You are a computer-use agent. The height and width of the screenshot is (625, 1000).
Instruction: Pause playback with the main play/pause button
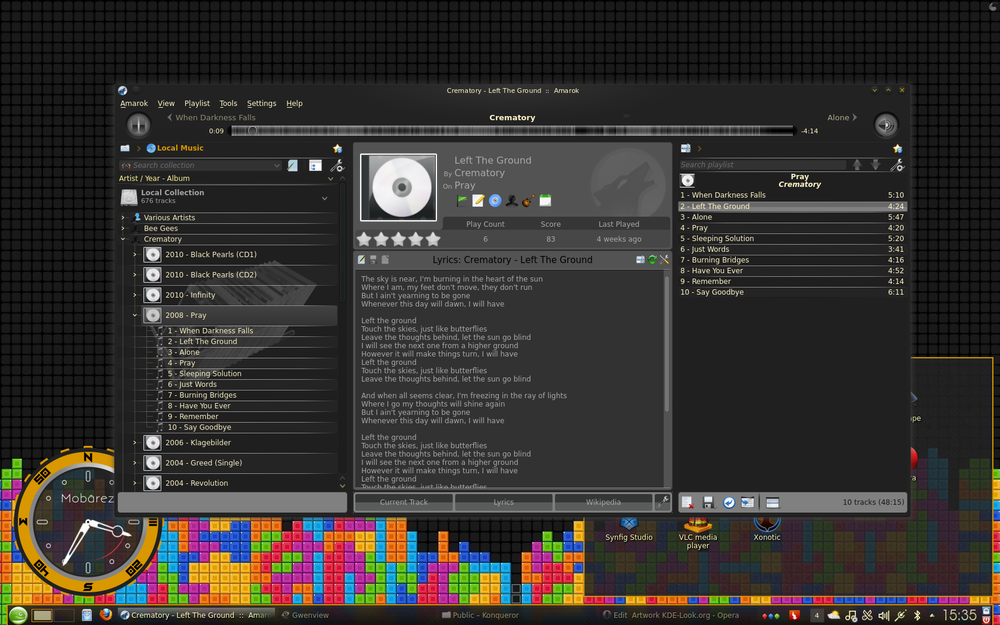pyautogui.click(x=138, y=125)
